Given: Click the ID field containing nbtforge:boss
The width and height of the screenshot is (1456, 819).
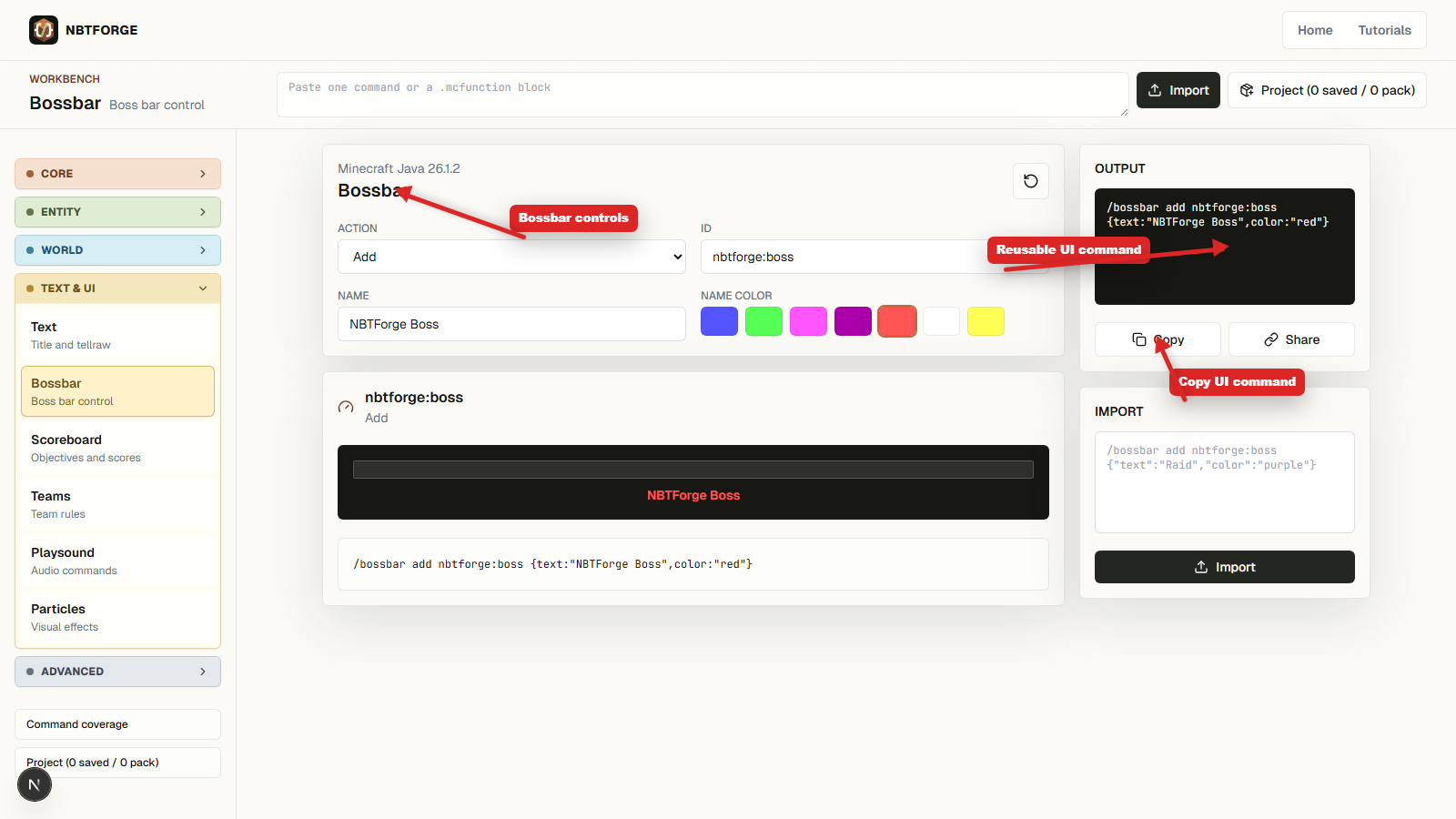Looking at the screenshot, I should point(875,257).
